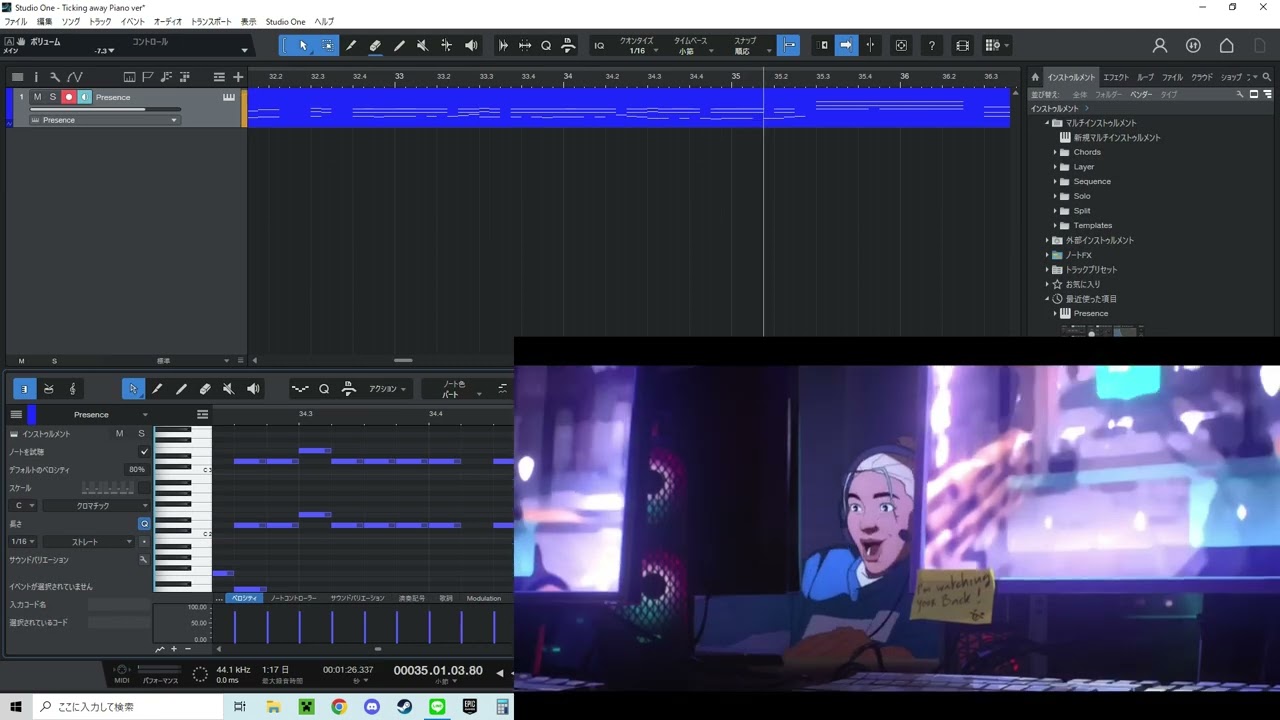1280x720 pixels.
Task: Open the アクション dropdown in the editor
Action: (x=388, y=389)
